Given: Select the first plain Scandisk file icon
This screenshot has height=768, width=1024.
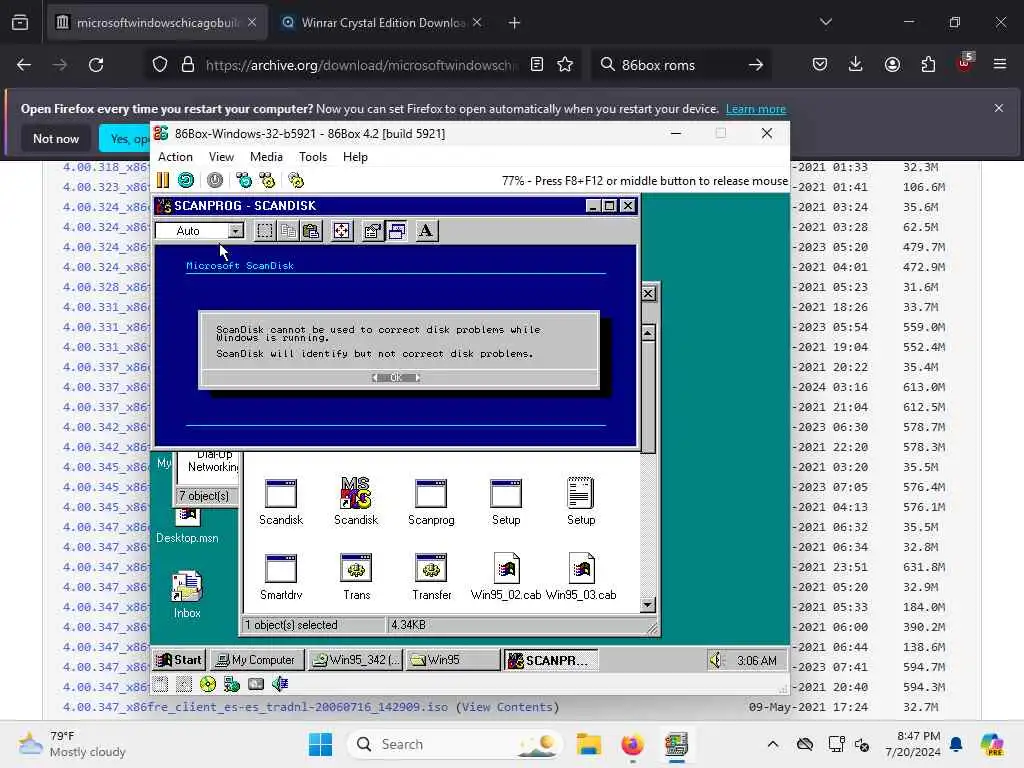Looking at the screenshot, I should point(281,501).
